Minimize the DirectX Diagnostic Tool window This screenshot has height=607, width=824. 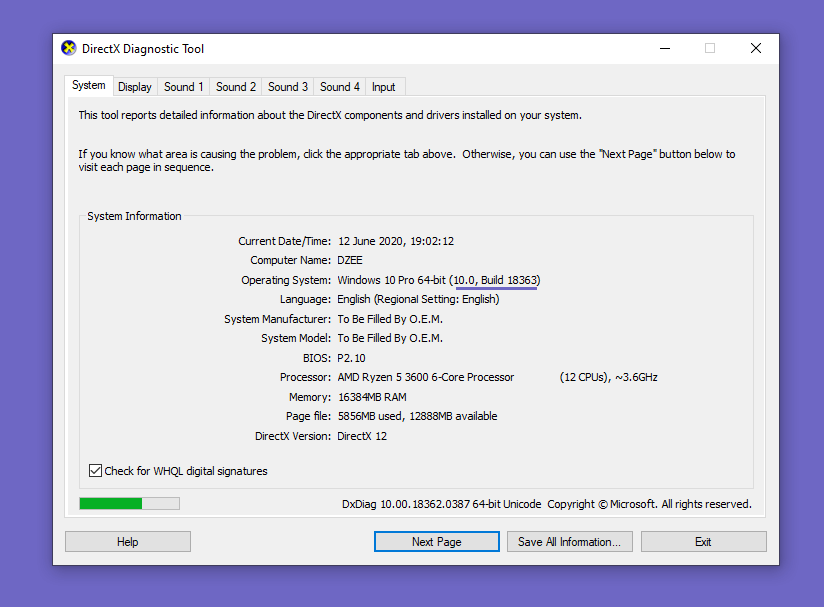tap(665, 48)
